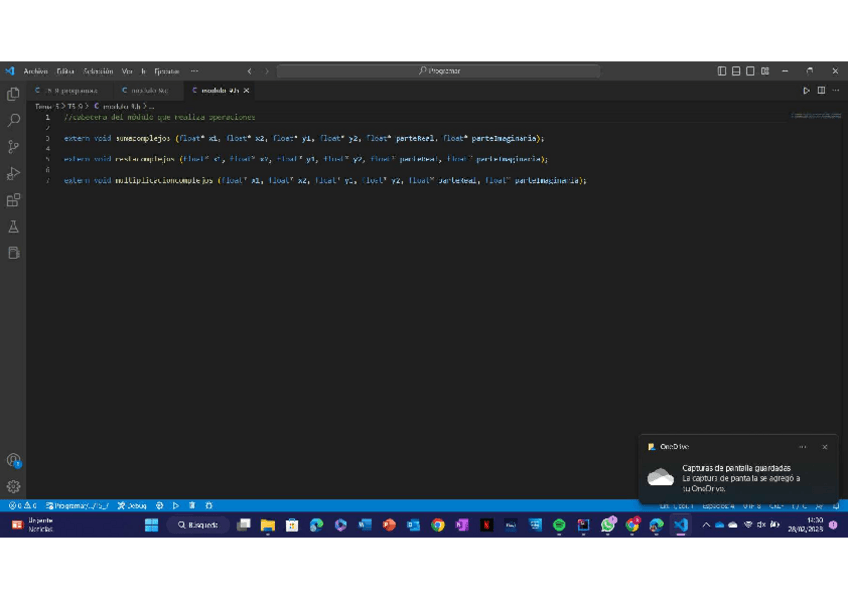The width and height of the screenshot is (848, 599).
Task: Open the Archivo menu
Action: coord(35,71)
